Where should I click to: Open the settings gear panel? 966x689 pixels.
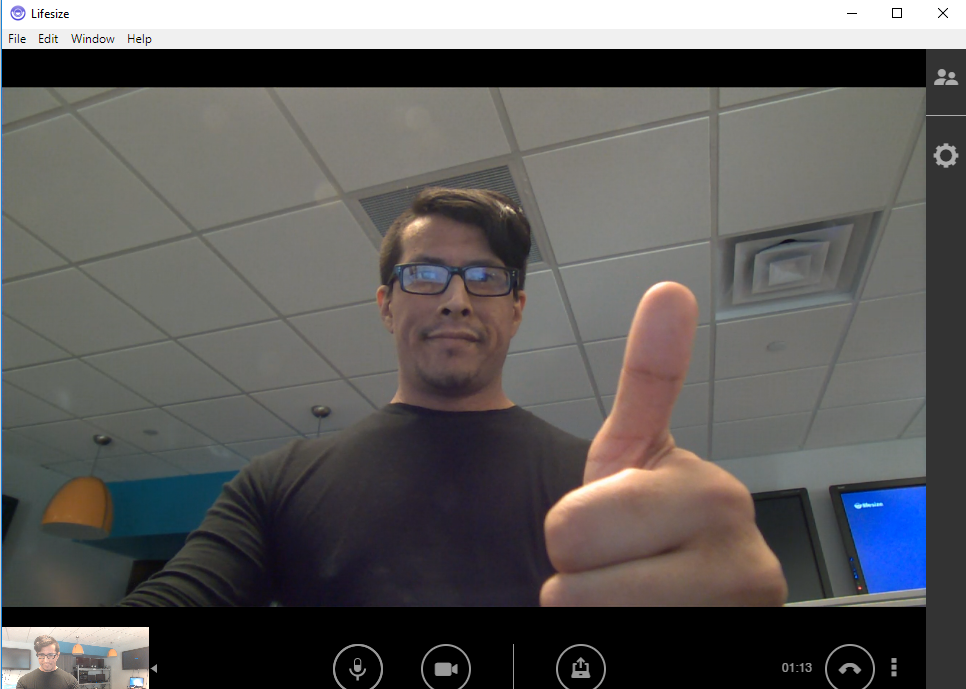tap(945, 155)
